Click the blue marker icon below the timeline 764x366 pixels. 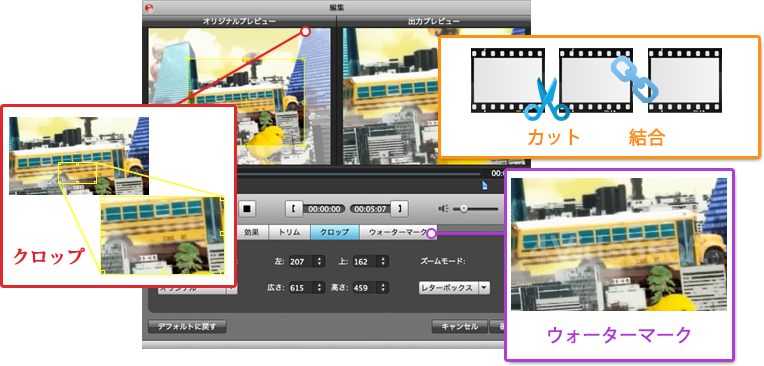coord(484,185)
